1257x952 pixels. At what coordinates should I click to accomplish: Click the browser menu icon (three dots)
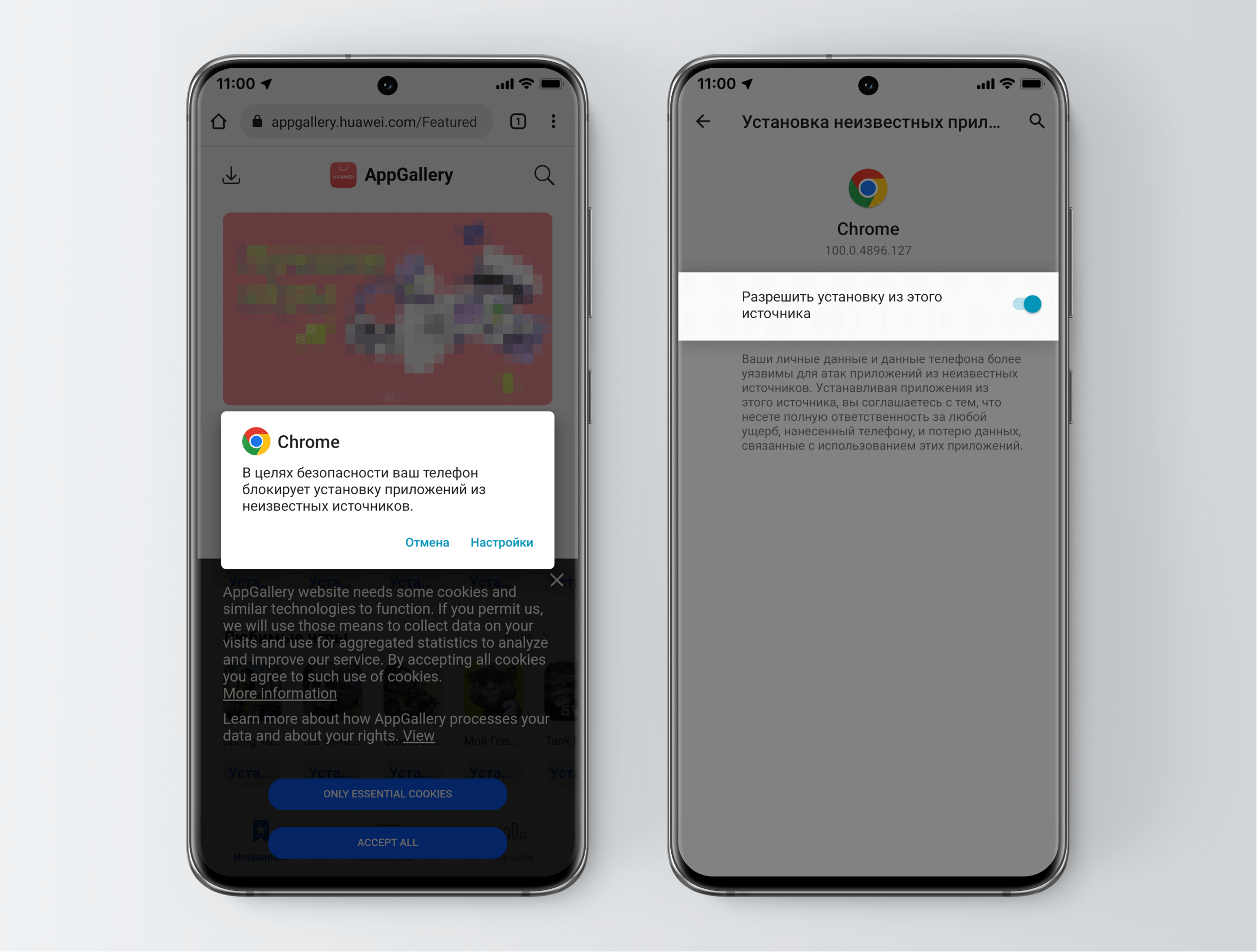point(553,121)
